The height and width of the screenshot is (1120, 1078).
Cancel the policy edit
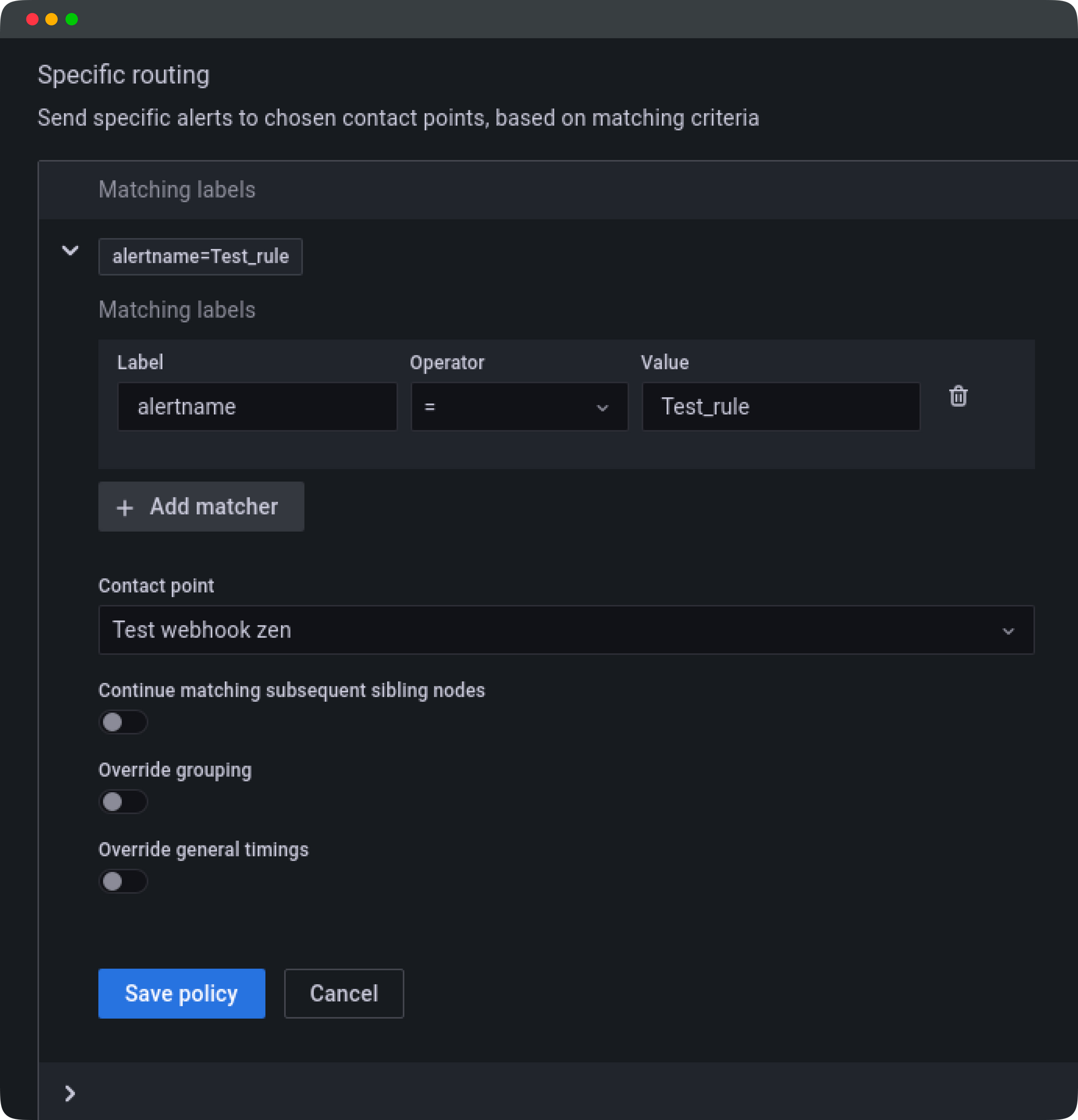click(x=343, y=993)
